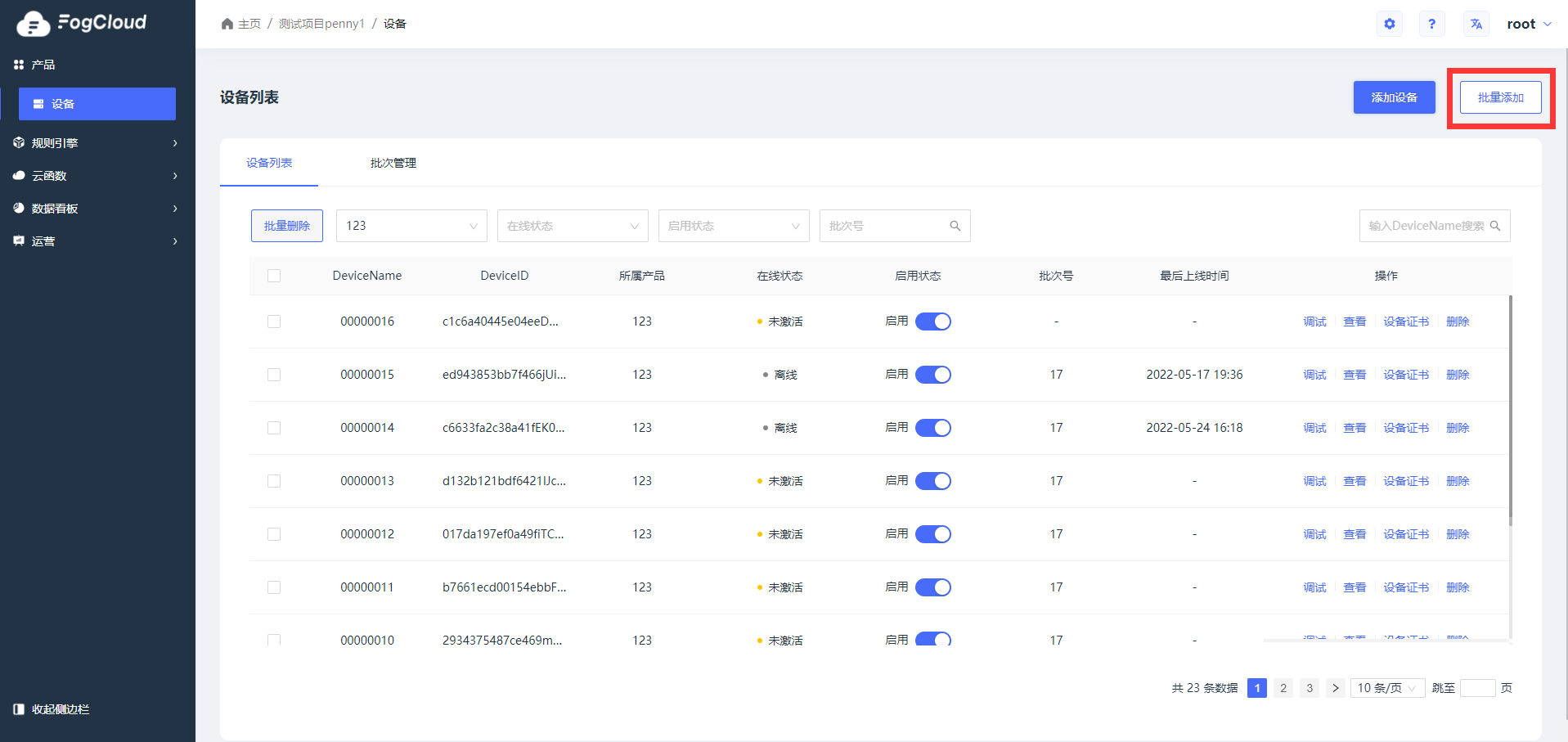Click the 添加设备 button
The width and height of the screenshot is (1568, 742).
tap(1394, 97)
